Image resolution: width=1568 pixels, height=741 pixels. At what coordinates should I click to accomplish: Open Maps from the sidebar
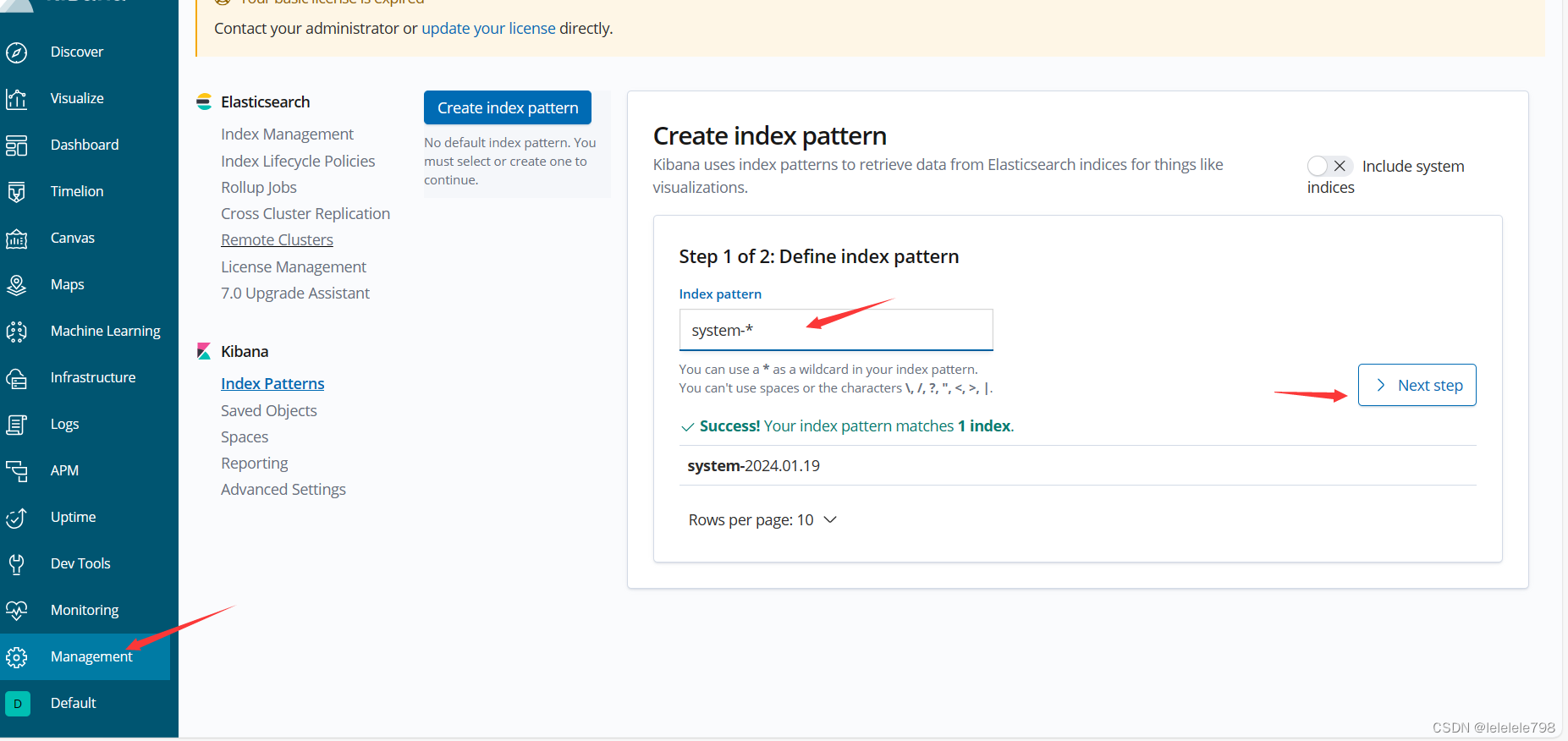coord(67,284)
